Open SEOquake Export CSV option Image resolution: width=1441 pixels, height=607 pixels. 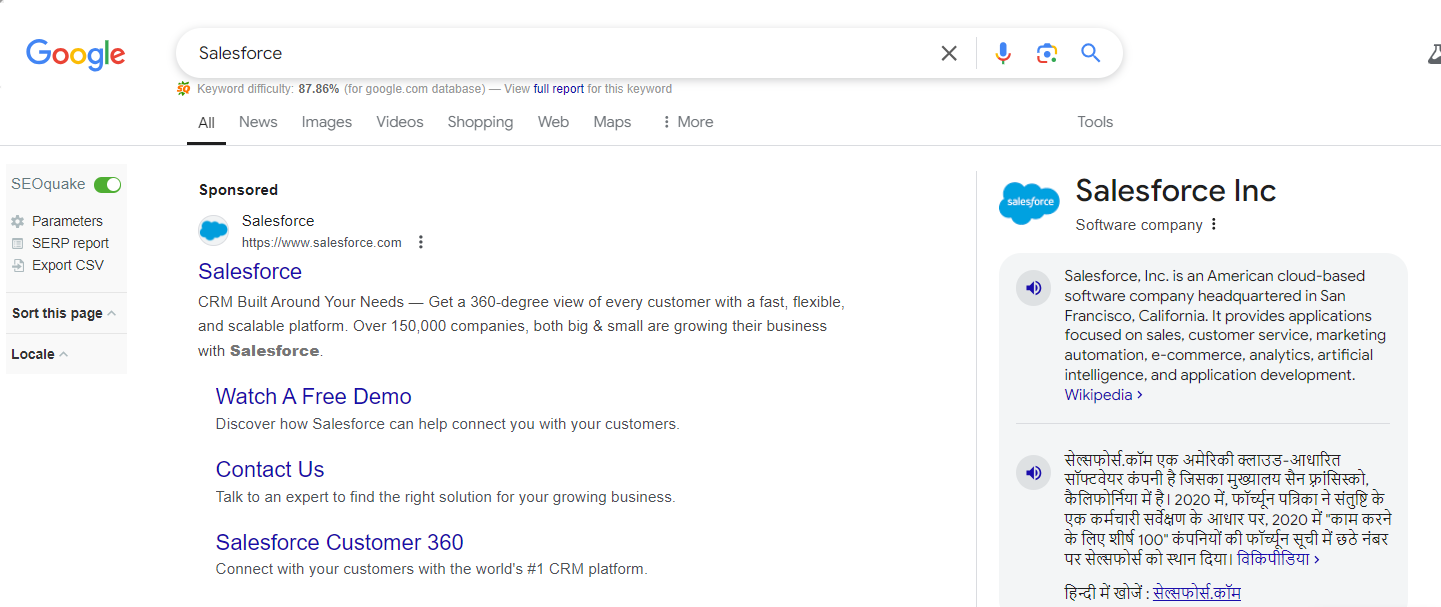[x=67, y=265]
